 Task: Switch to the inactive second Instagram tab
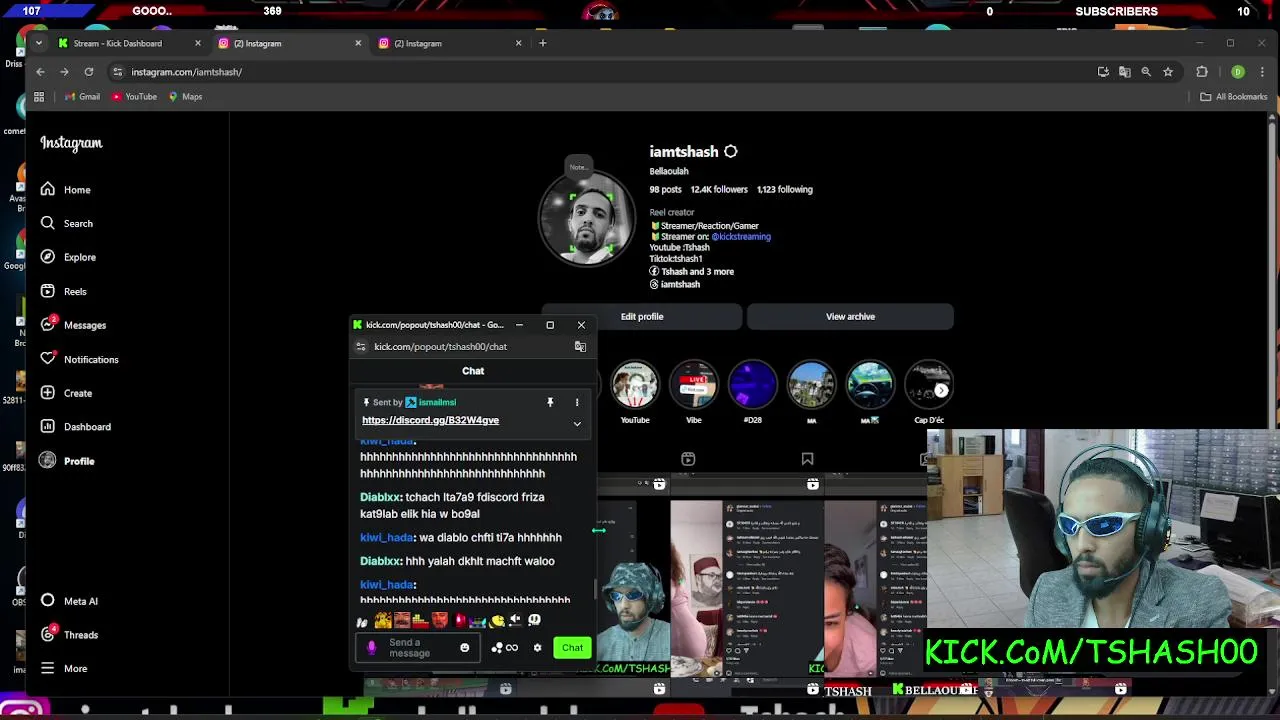[x=450, y=43]
